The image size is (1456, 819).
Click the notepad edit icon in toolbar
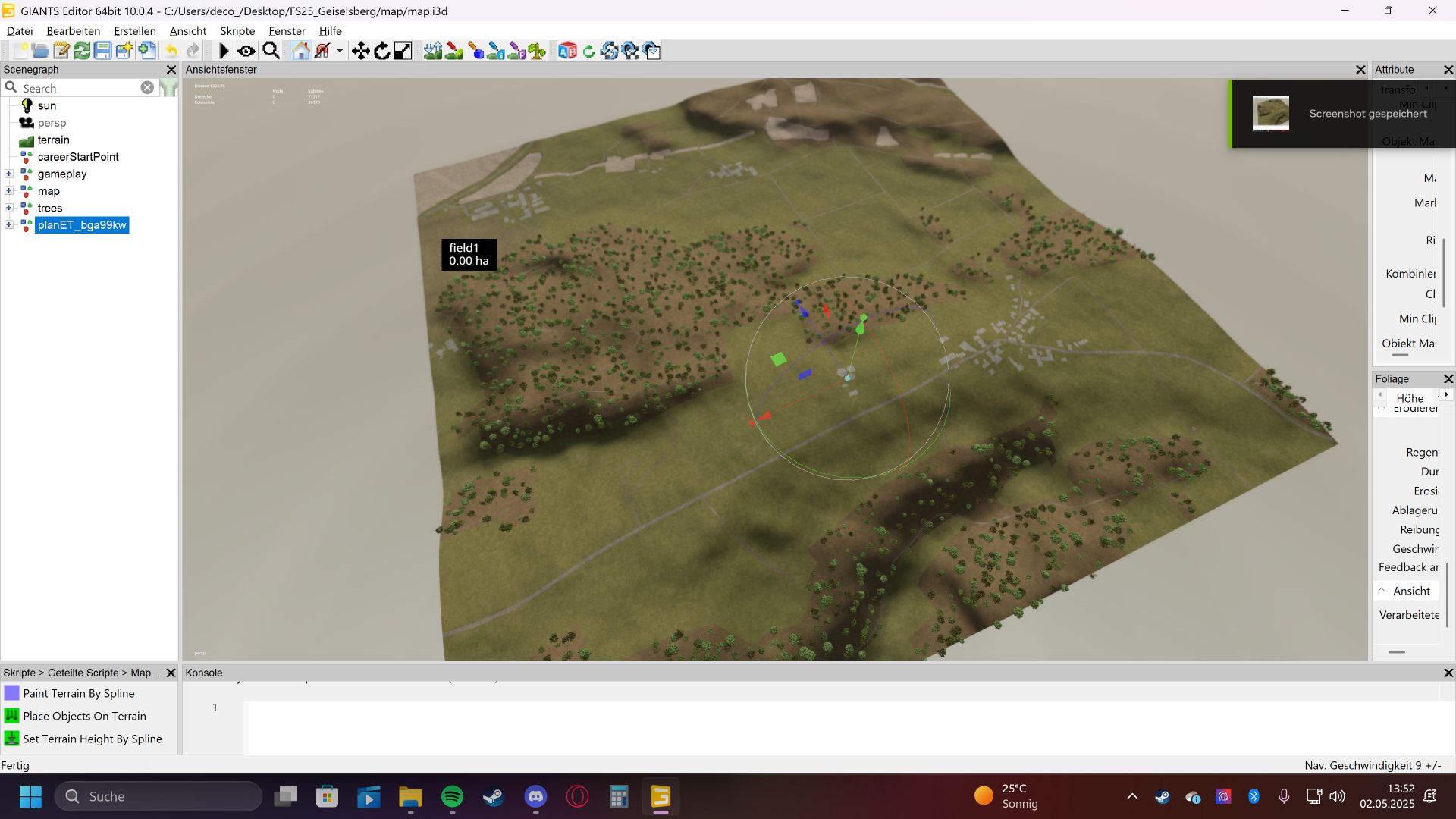(61, 51)
